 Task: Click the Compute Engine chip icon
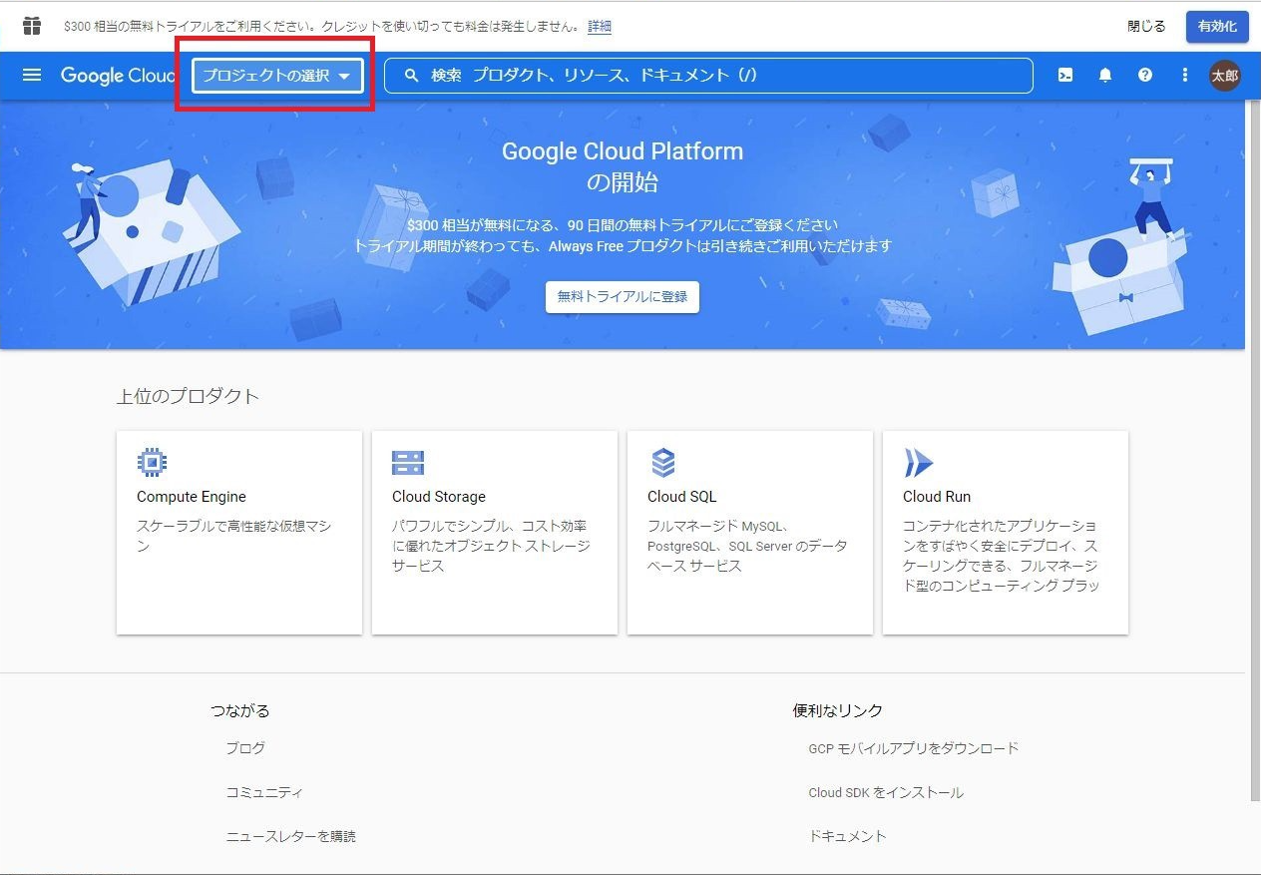(152, 462)
